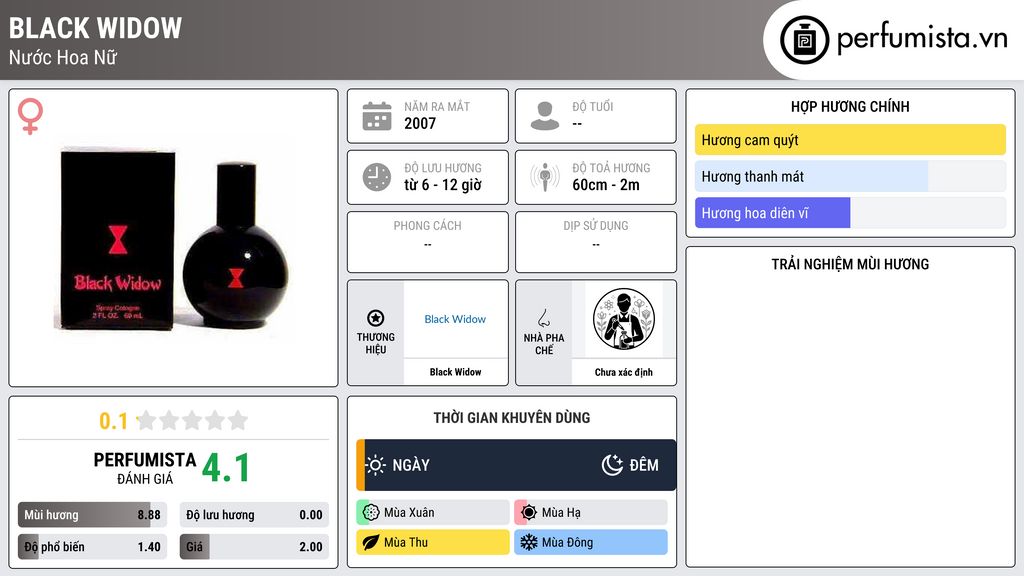Image resolution: width=1024 pixels, height=576 pixels.
Task: Click the Dịp sử dụng info card
Action: click(596, 242)
